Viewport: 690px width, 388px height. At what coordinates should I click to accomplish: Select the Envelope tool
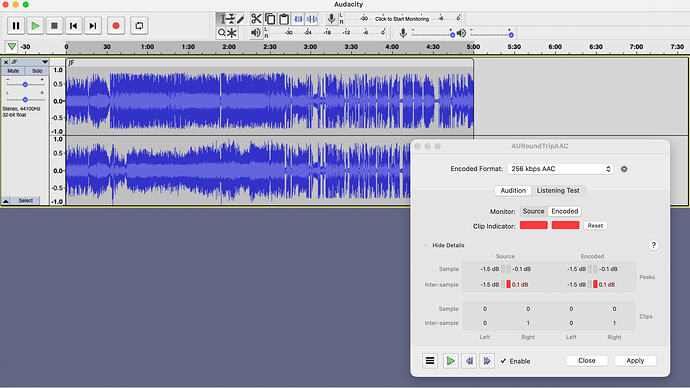[231, 19]
